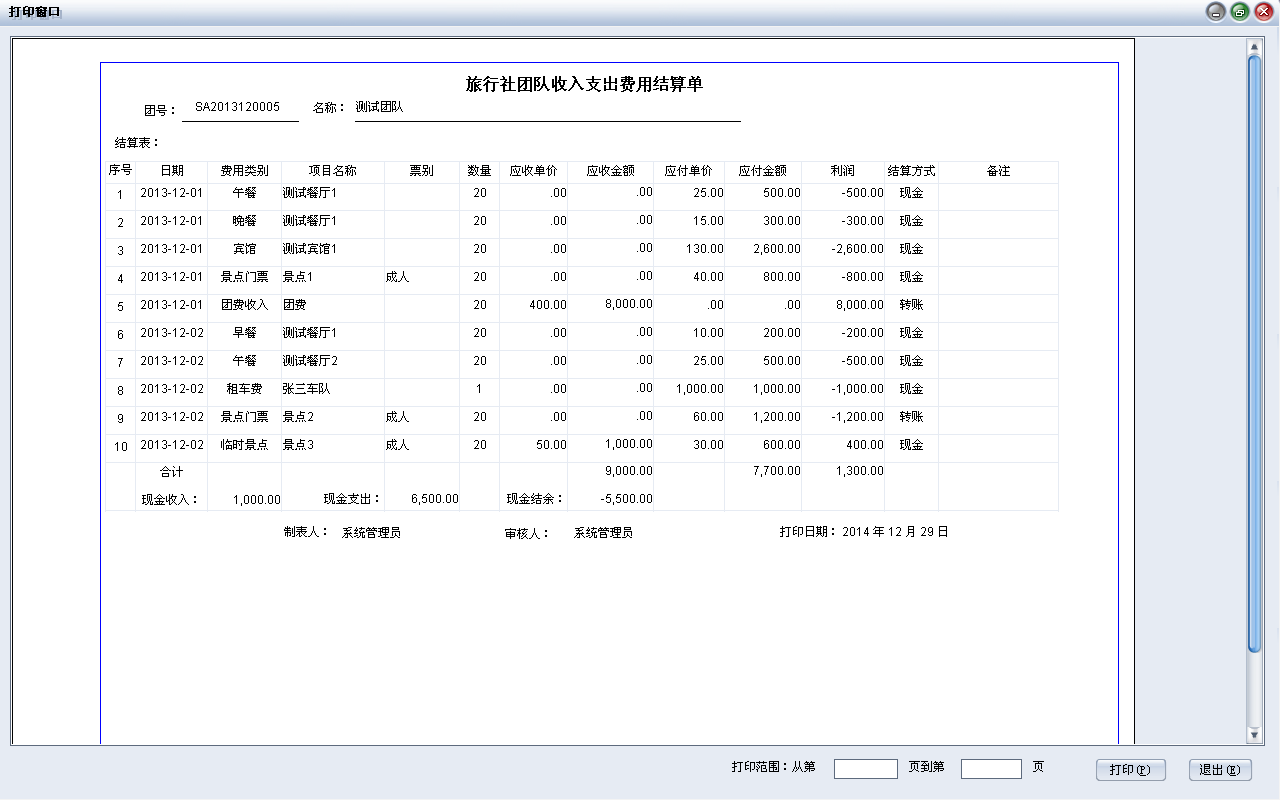Click the 早餐 cell in row 6
Image resolution: width=1280 pixels, height=800 pixels.
245,333
